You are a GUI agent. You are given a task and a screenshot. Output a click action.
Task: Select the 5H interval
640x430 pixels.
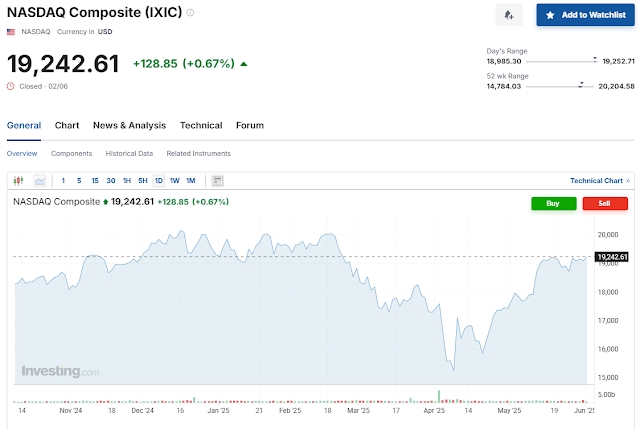tap(143, 181)
